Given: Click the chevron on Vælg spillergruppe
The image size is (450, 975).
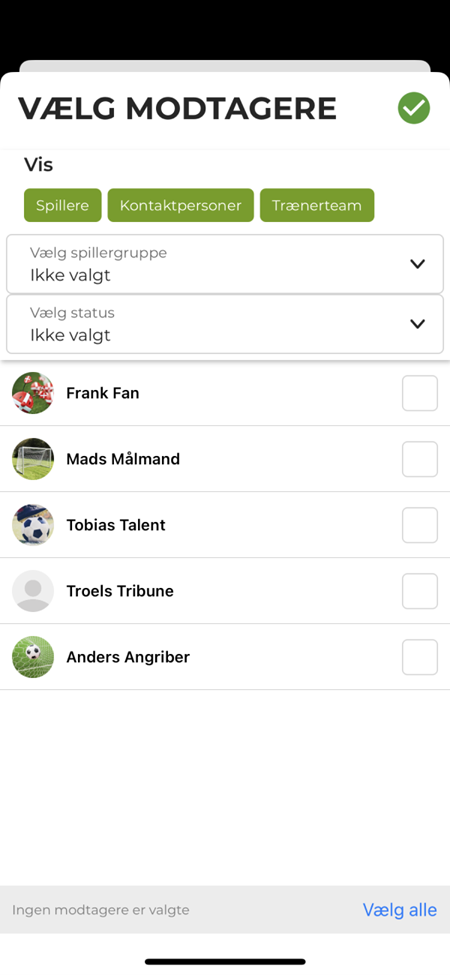Looking at the screenshot, I should coord(418,264).
